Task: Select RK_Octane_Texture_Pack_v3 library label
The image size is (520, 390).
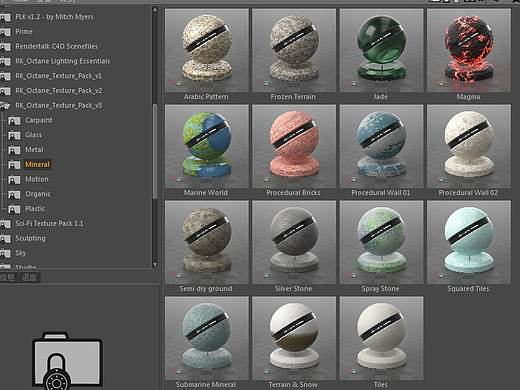Action: tap(59, 105)
